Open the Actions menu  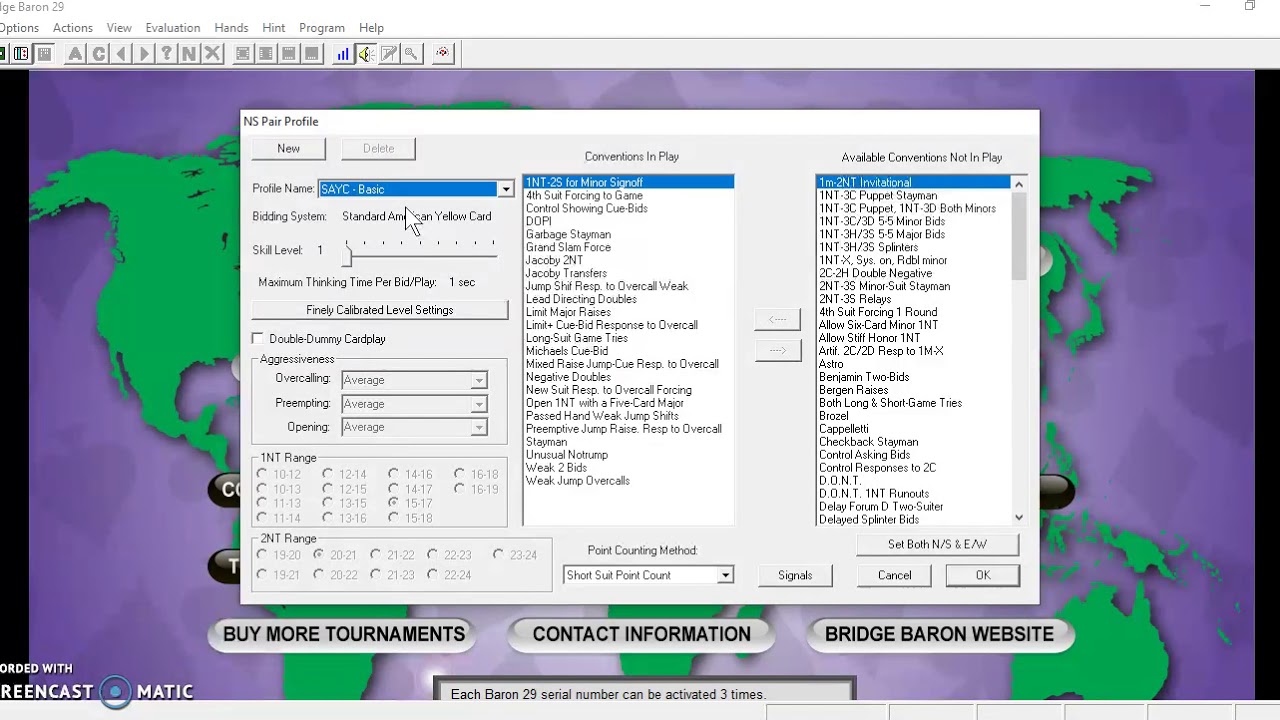[72, 28]
